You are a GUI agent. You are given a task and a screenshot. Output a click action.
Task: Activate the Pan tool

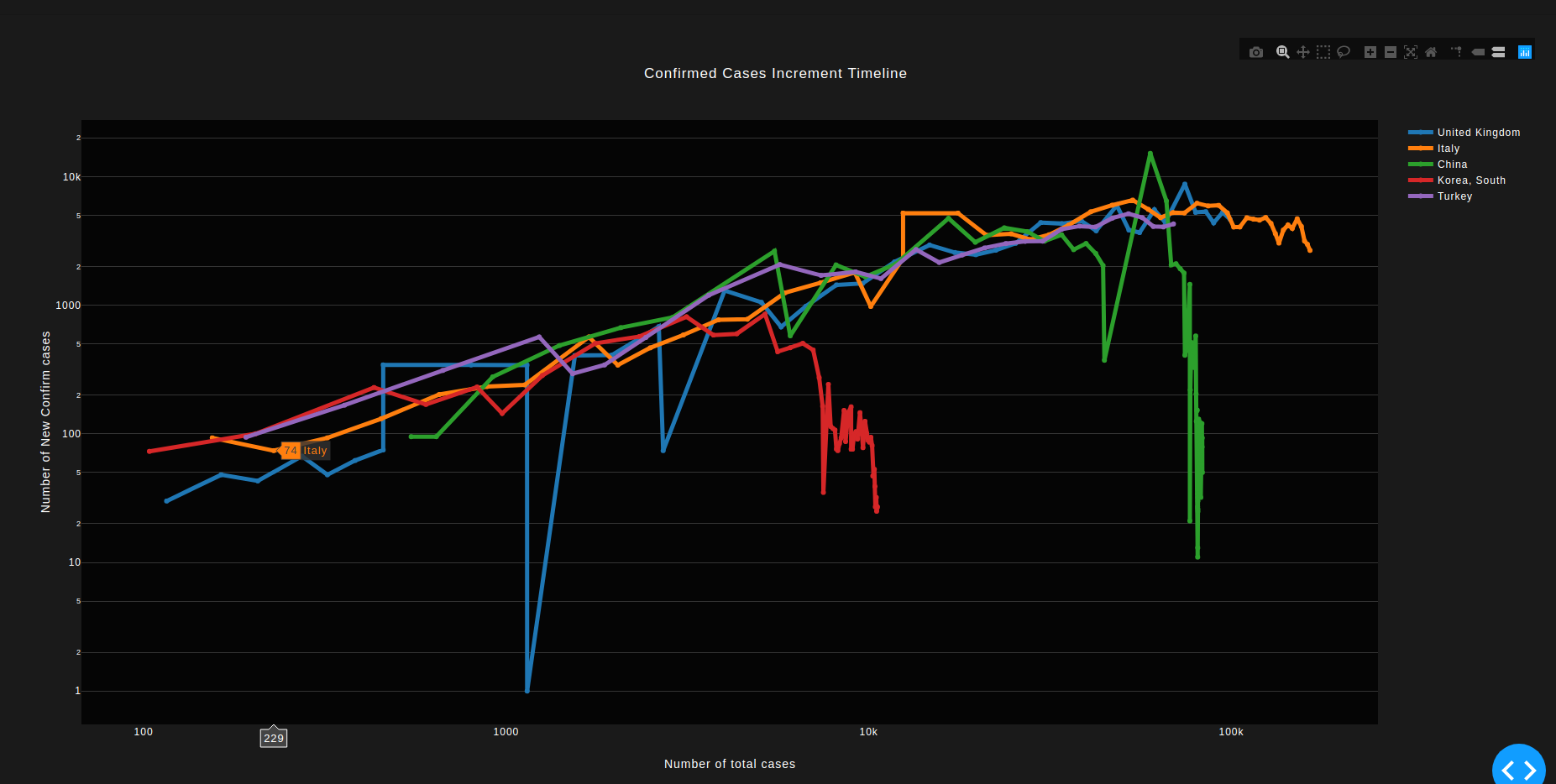pyautogui.click(x=1302, y=52)
